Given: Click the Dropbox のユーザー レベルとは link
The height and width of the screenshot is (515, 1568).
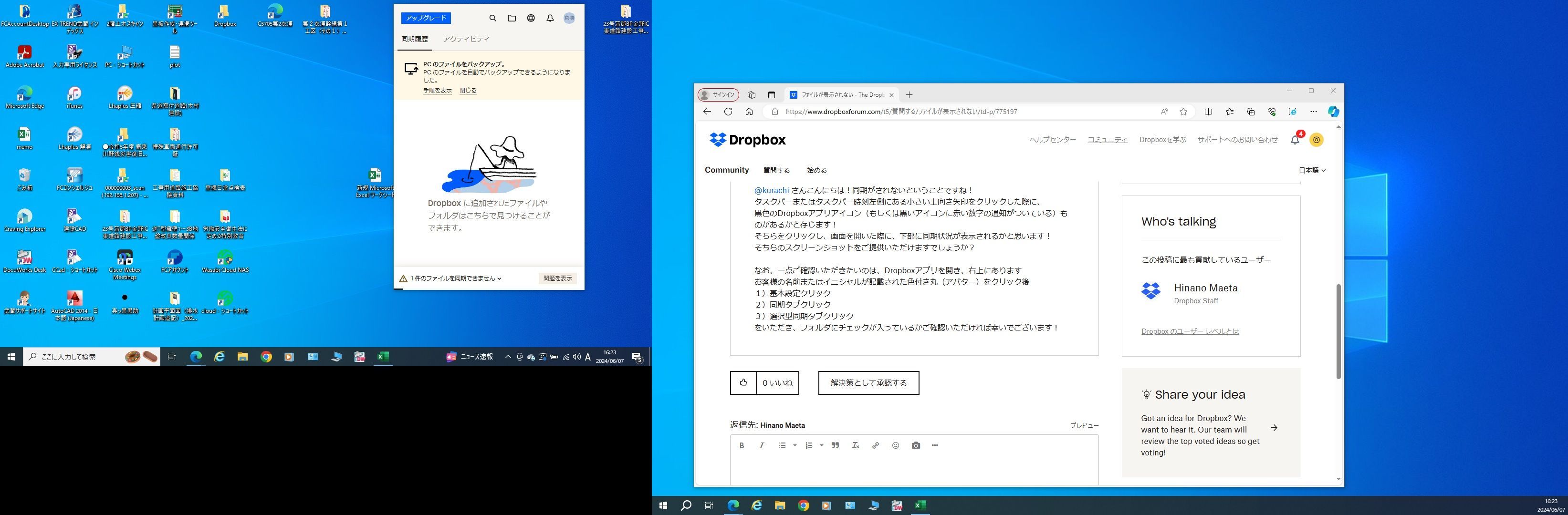Looking at the screenshot, I should pyautogui.click(x=1190, y=331).
